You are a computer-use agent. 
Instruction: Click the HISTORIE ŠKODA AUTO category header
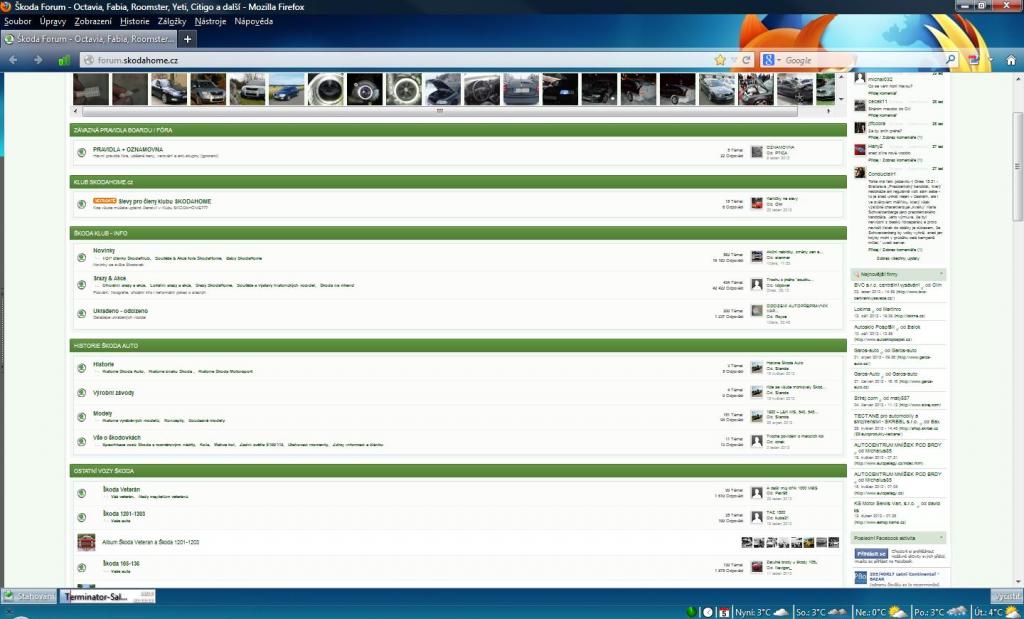pos(458,345)
